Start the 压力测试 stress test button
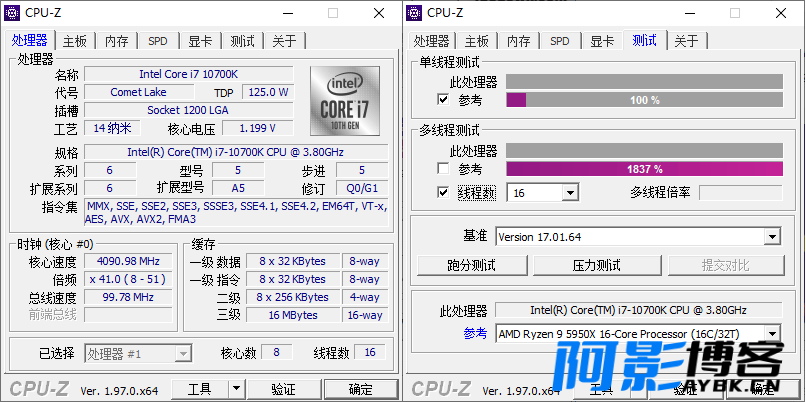 (597, 265)
